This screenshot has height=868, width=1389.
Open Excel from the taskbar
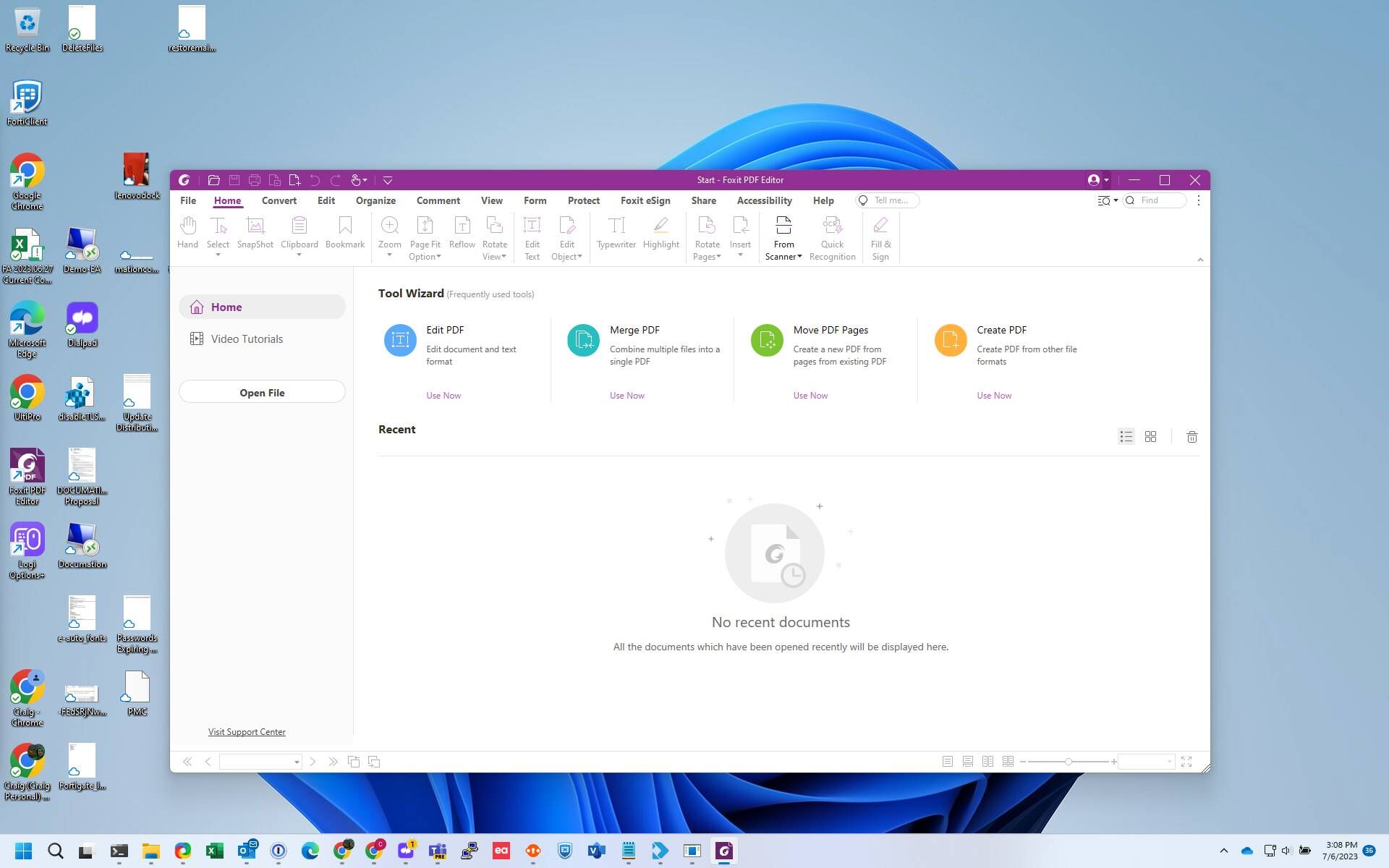point(214,851)
